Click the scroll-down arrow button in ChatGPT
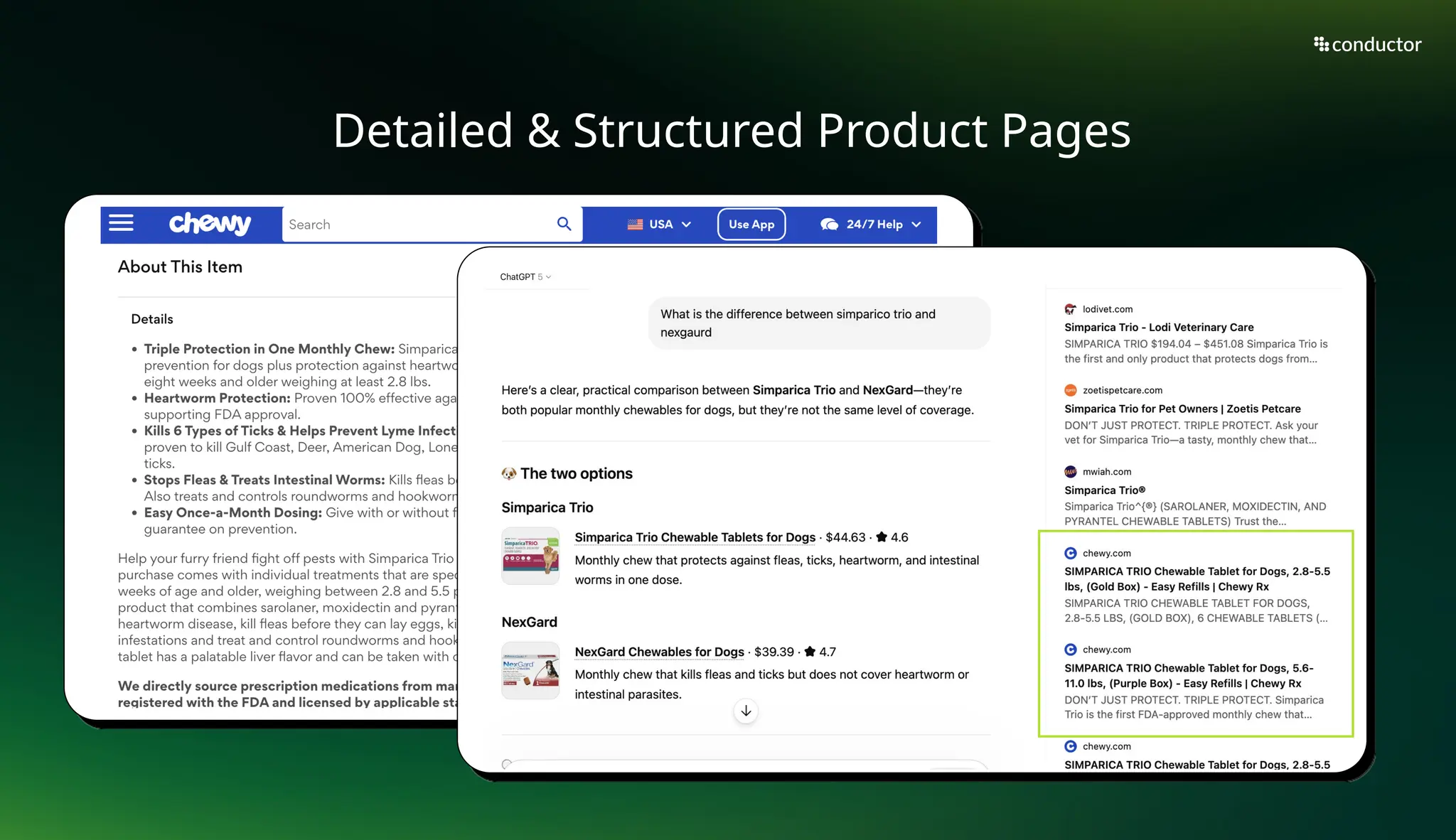The height and width of the screenshot is (840, 1456). click(x=746, y=711)
